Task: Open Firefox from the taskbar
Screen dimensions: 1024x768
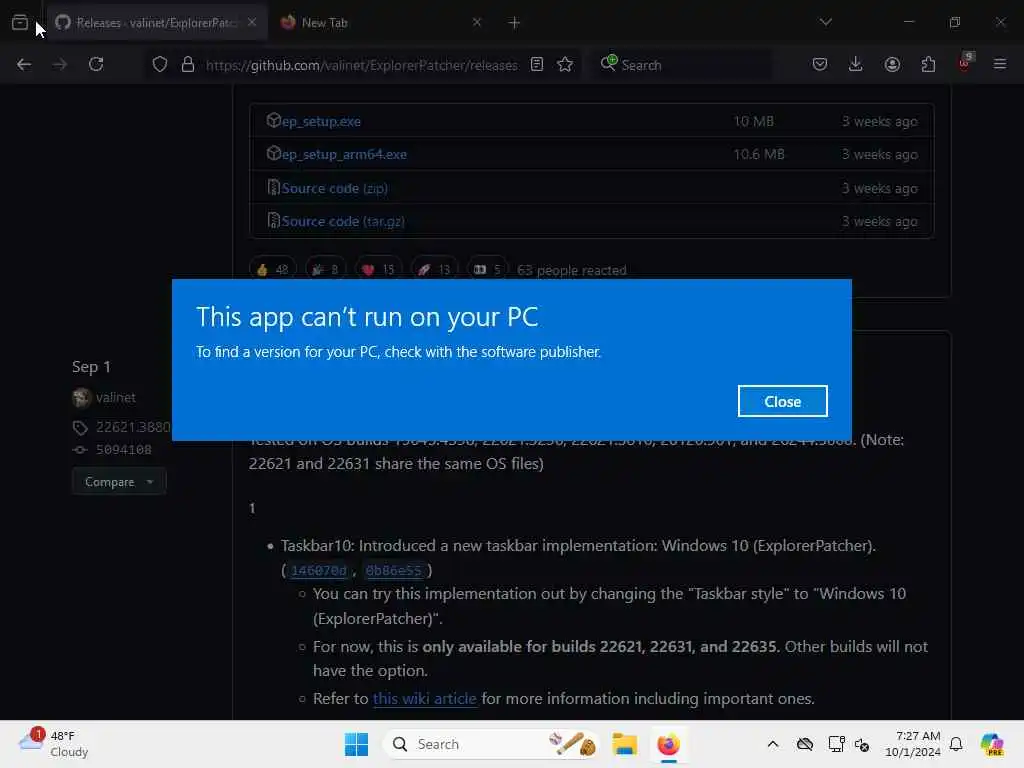Action: tap(668, 744)
